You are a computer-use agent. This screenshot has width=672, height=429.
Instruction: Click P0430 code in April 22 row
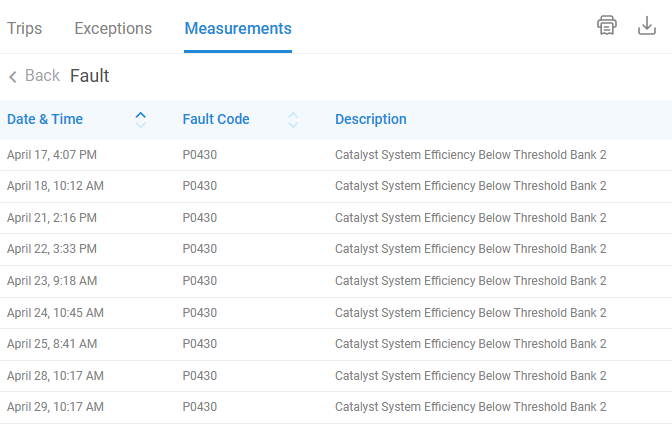[200, 249]
